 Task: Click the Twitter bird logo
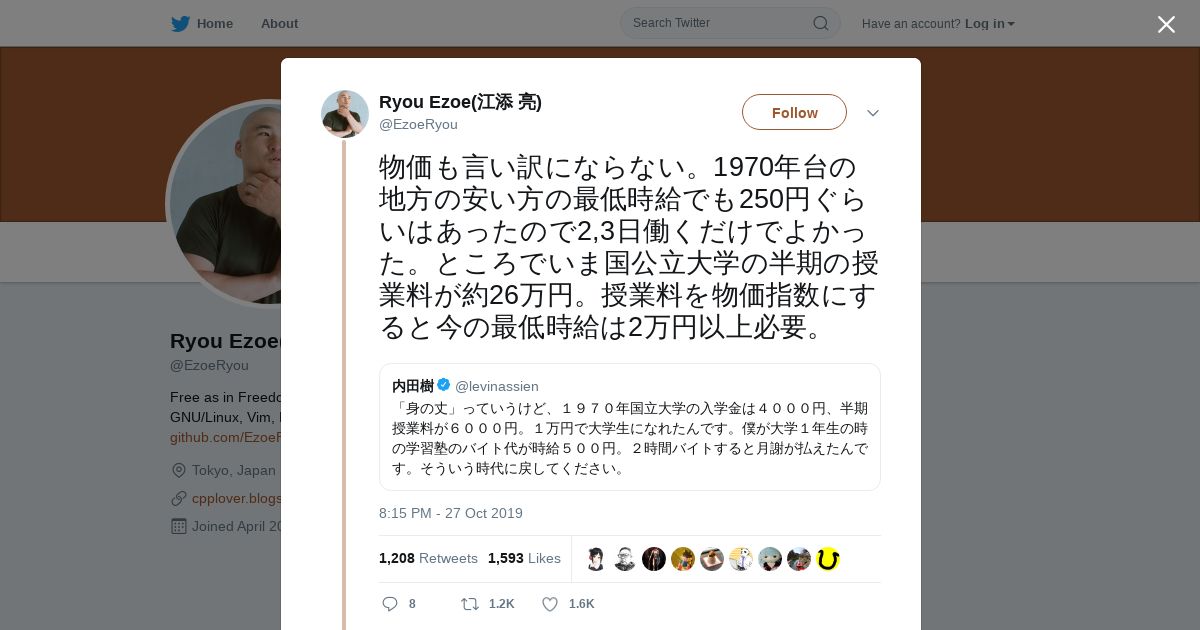[180, 23]
